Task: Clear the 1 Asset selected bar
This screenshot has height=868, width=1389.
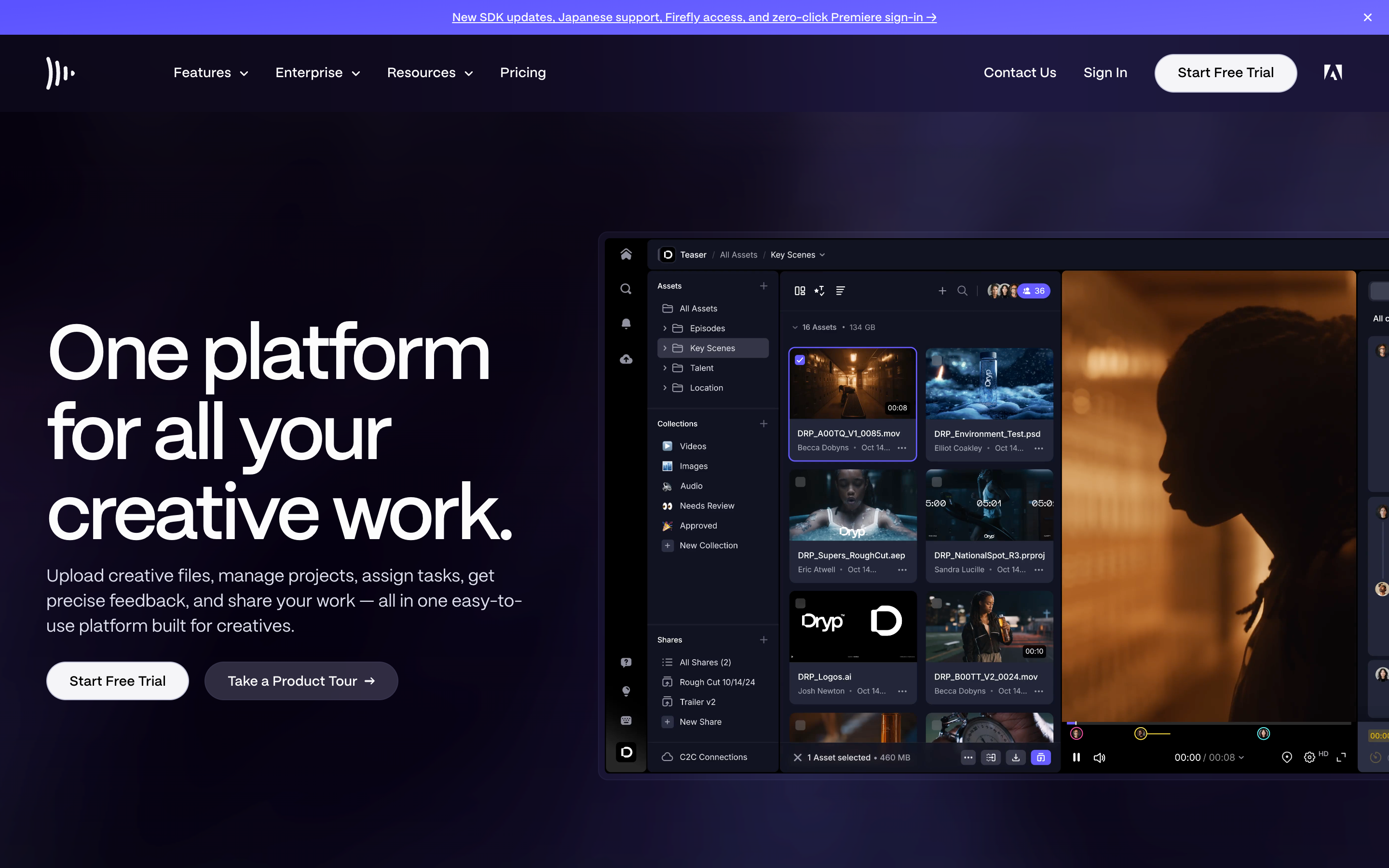Action: pos(797,758)
